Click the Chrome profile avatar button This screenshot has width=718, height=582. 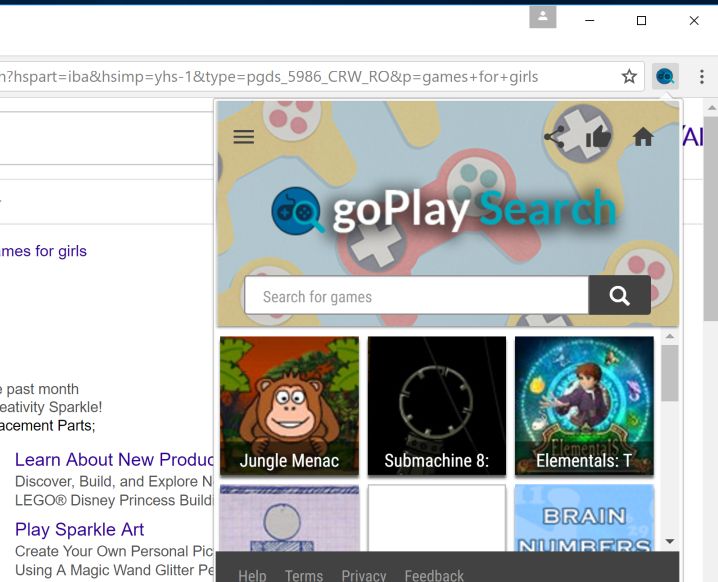(x=543, y=17)
